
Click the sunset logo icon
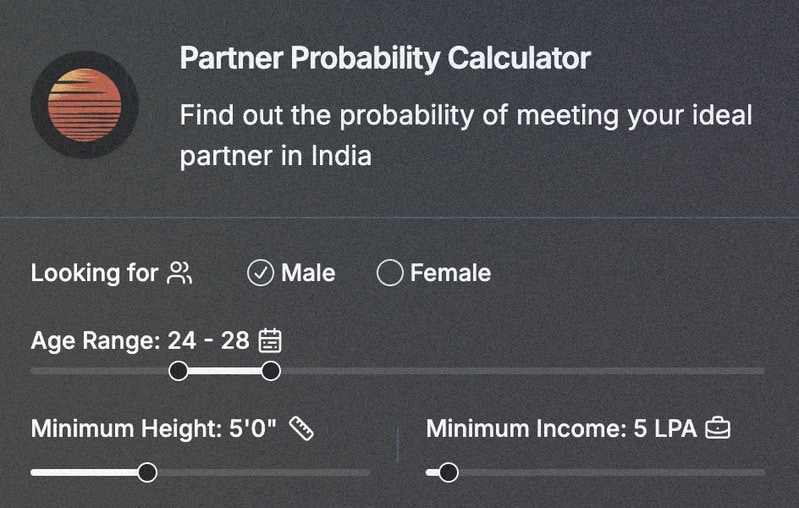[84, 104]
